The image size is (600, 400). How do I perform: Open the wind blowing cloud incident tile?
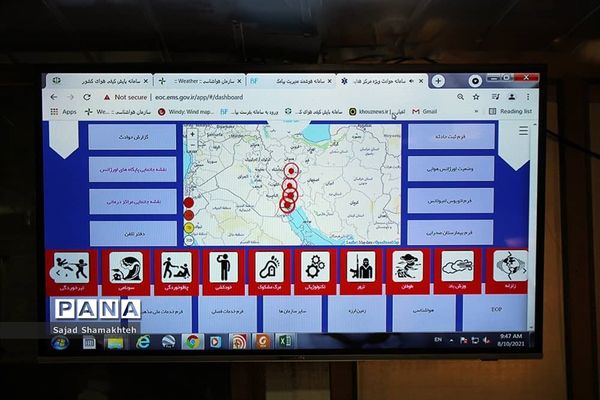(x=457, y=272)
